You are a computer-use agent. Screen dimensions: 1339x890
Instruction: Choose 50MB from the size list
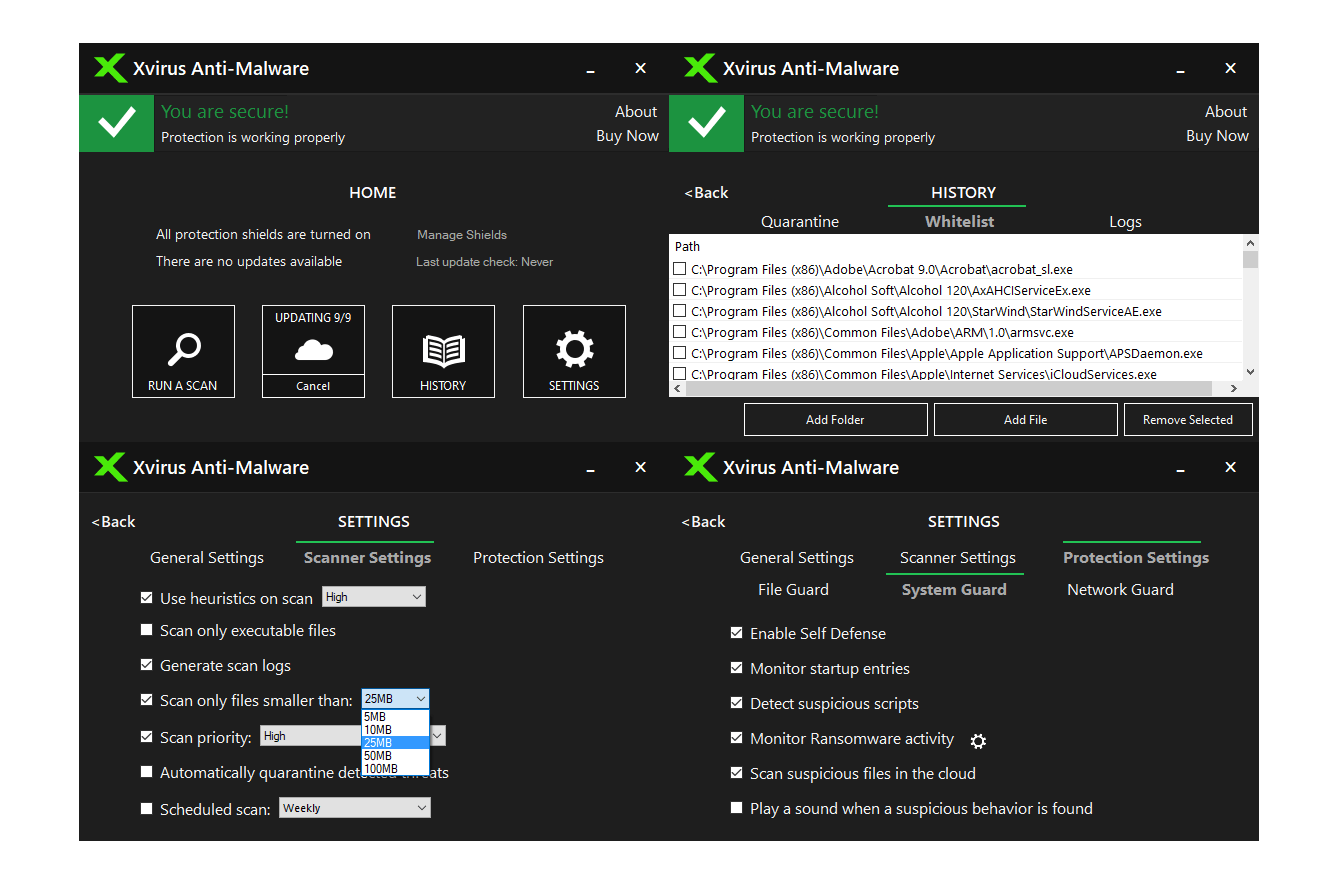pos(395,756)
